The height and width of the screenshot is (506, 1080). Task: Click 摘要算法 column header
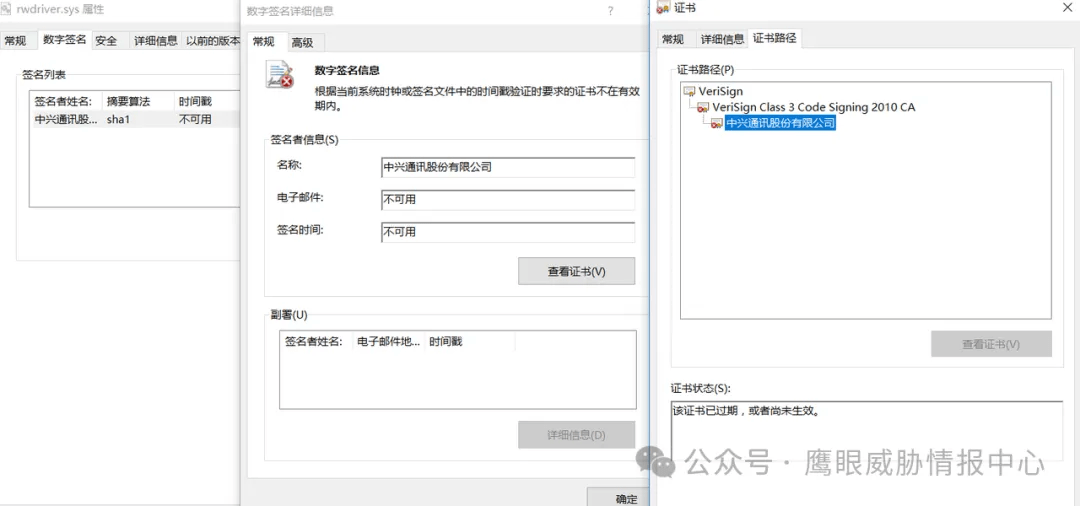(x=138, y=101)
